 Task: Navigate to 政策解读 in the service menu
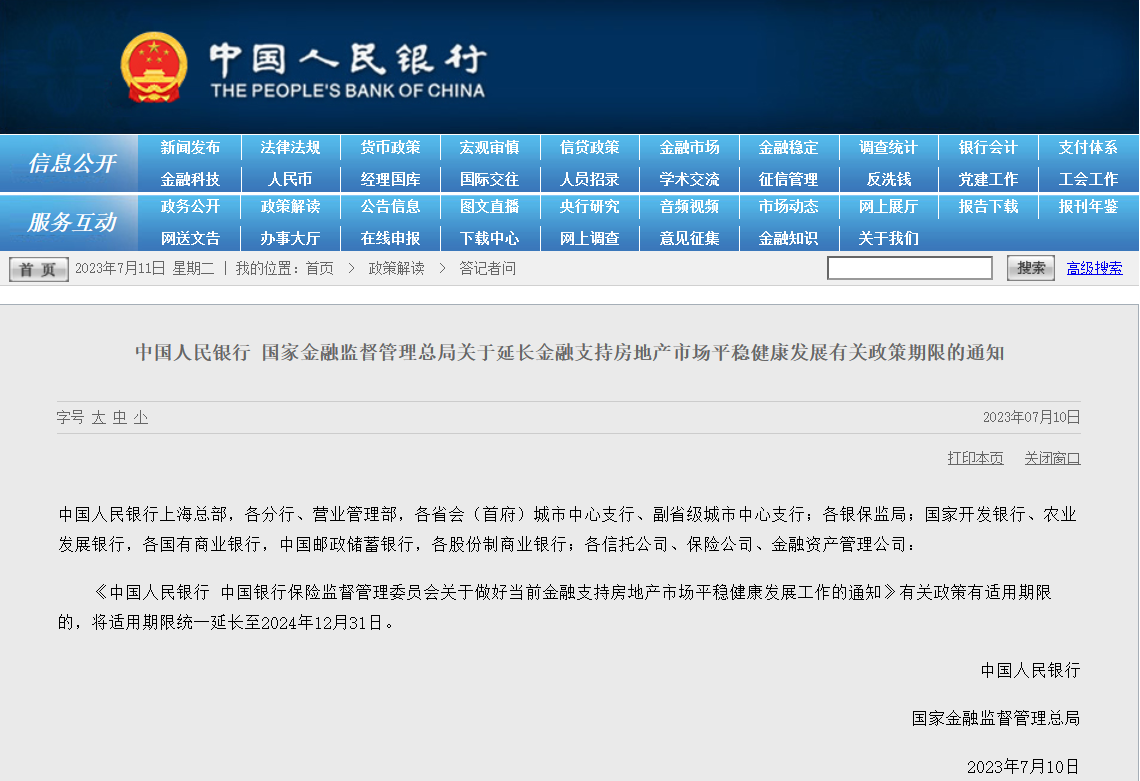tap(290, 206)
